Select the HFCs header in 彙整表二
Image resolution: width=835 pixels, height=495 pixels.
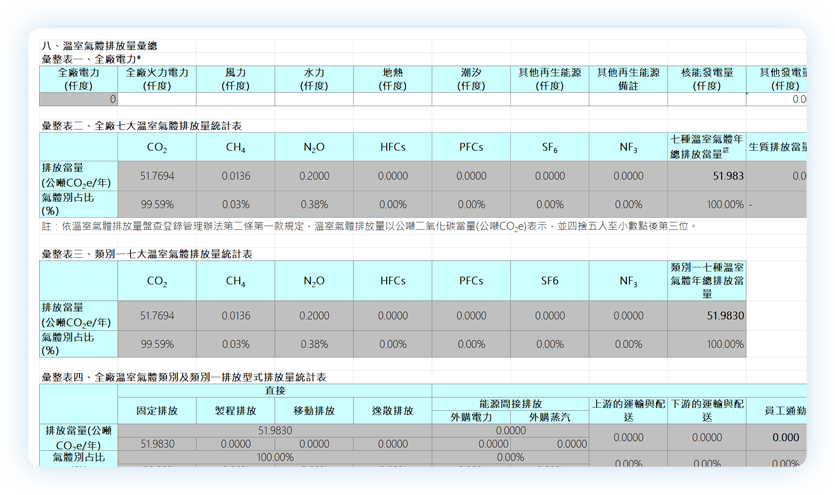[x=392, y=147]
